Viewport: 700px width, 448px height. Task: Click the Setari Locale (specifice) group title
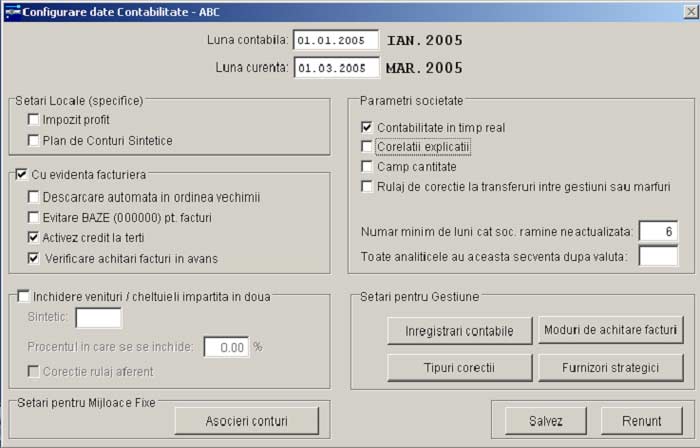point(79,101)
